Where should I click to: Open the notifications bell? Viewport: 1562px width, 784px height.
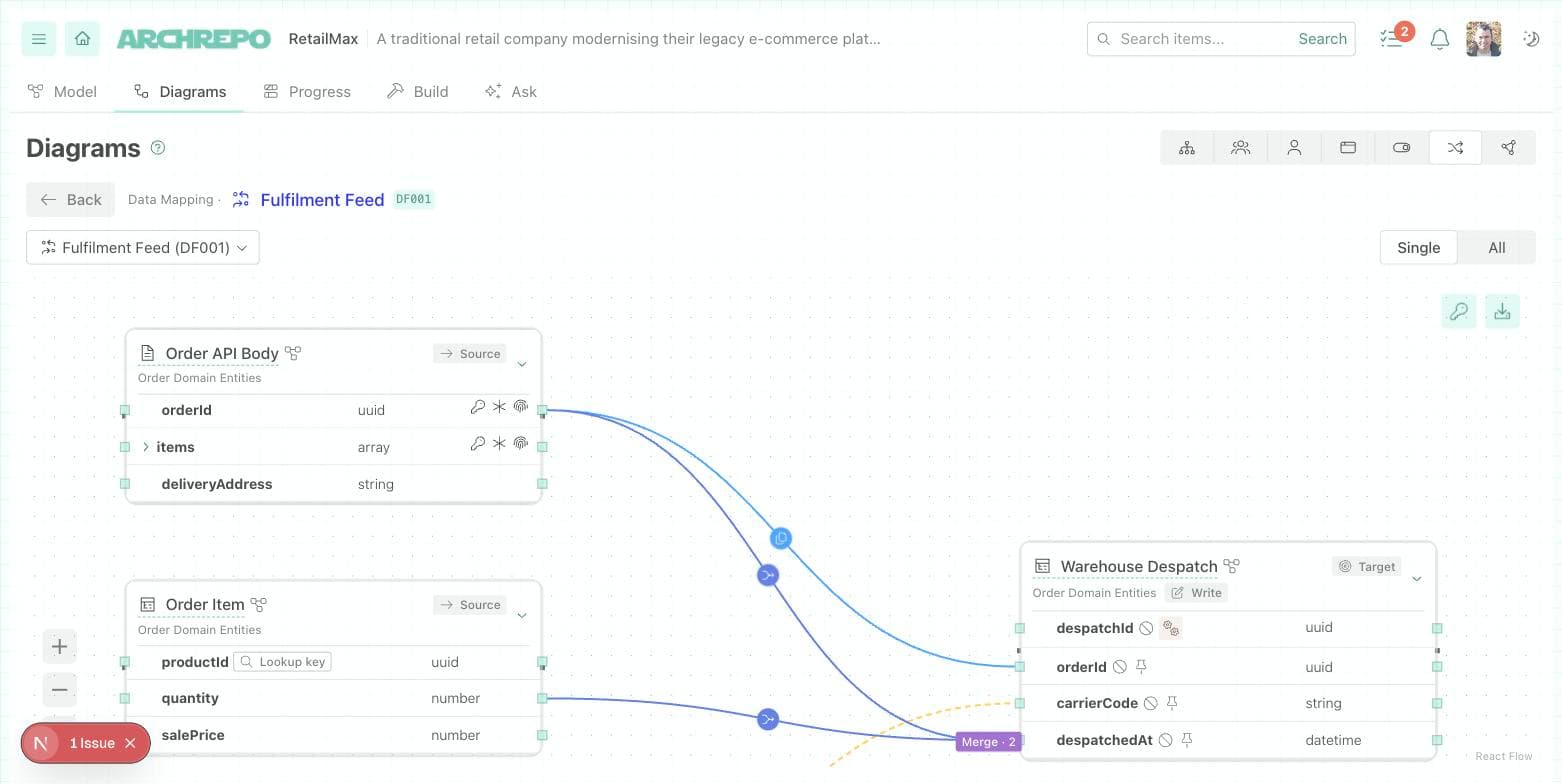(1439, 39)
